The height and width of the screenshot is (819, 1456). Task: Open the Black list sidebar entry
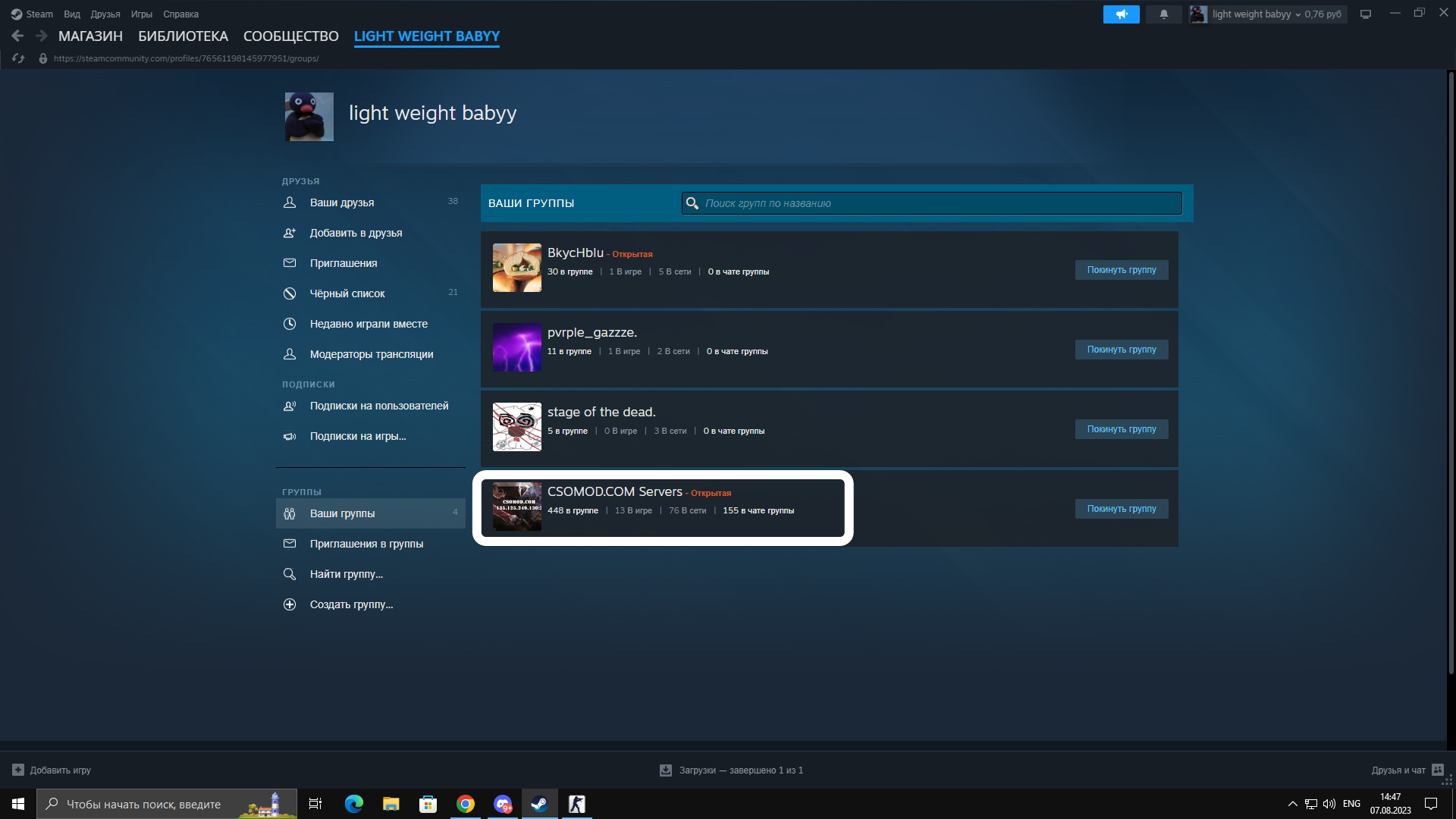point(347,293)
